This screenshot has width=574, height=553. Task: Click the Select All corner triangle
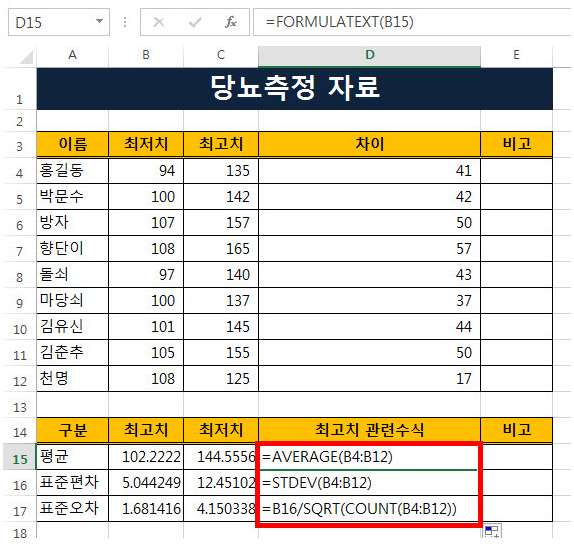[27, 57]
